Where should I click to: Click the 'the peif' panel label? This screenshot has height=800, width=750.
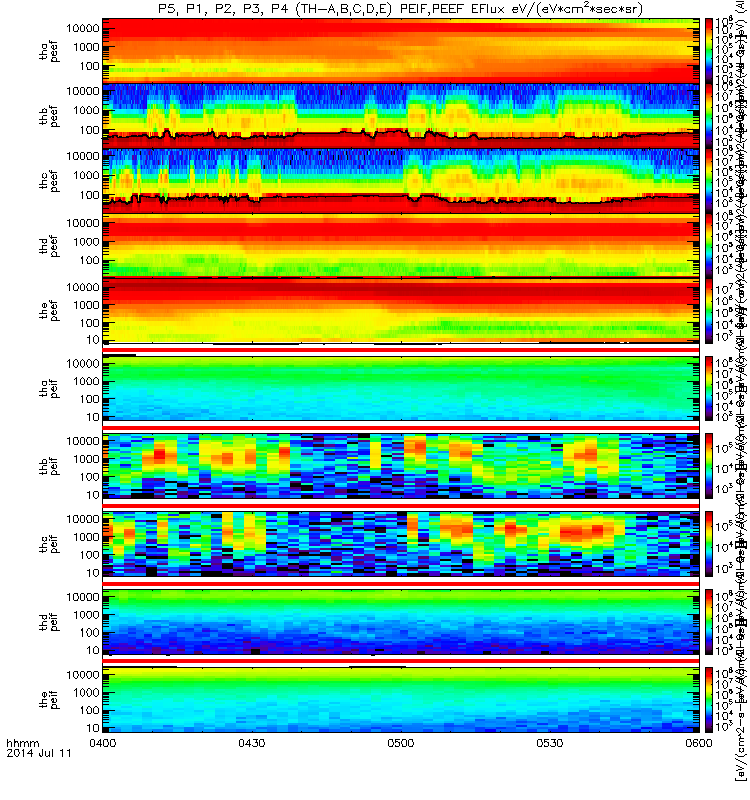[49, 699]
